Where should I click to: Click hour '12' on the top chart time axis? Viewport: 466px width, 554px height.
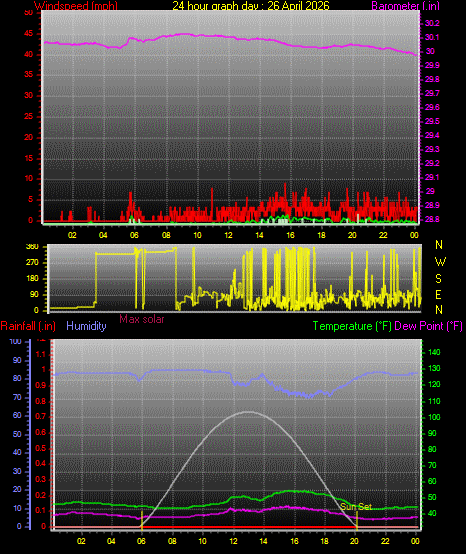(229, 235)
